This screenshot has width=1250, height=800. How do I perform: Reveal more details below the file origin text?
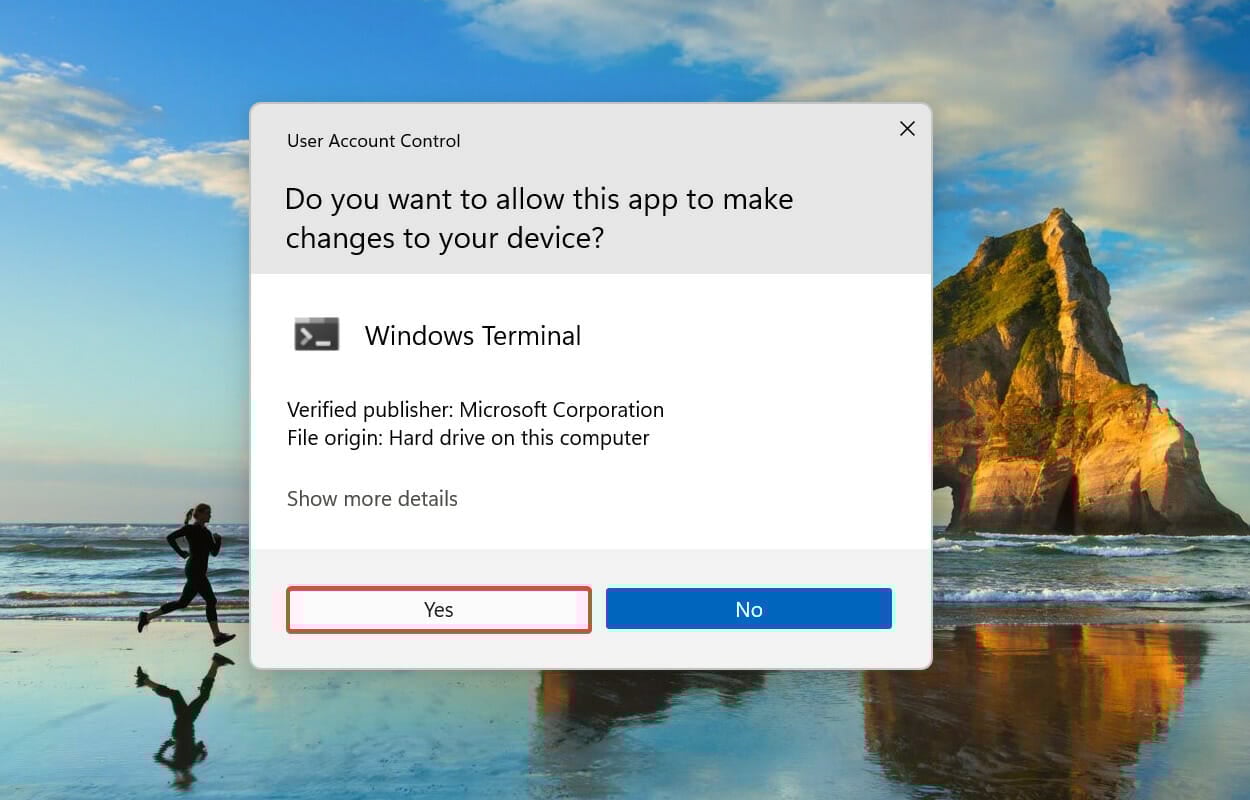pyautogui.click(x=372, y=498)
